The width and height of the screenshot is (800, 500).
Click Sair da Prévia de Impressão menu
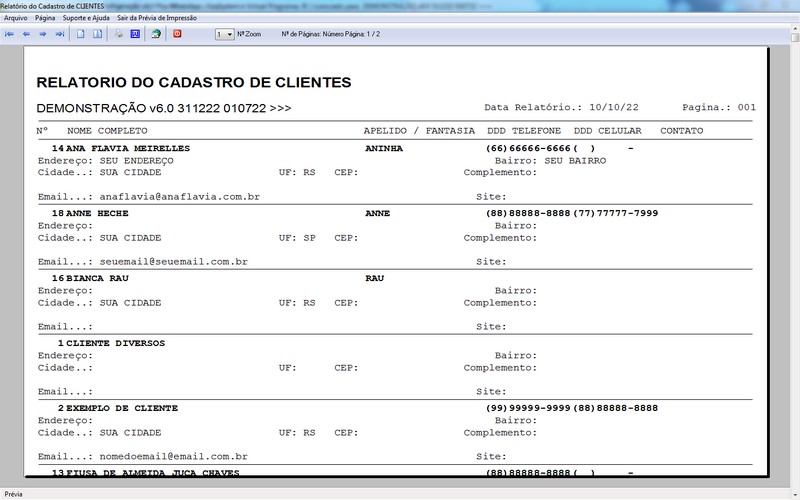(157, 18)
